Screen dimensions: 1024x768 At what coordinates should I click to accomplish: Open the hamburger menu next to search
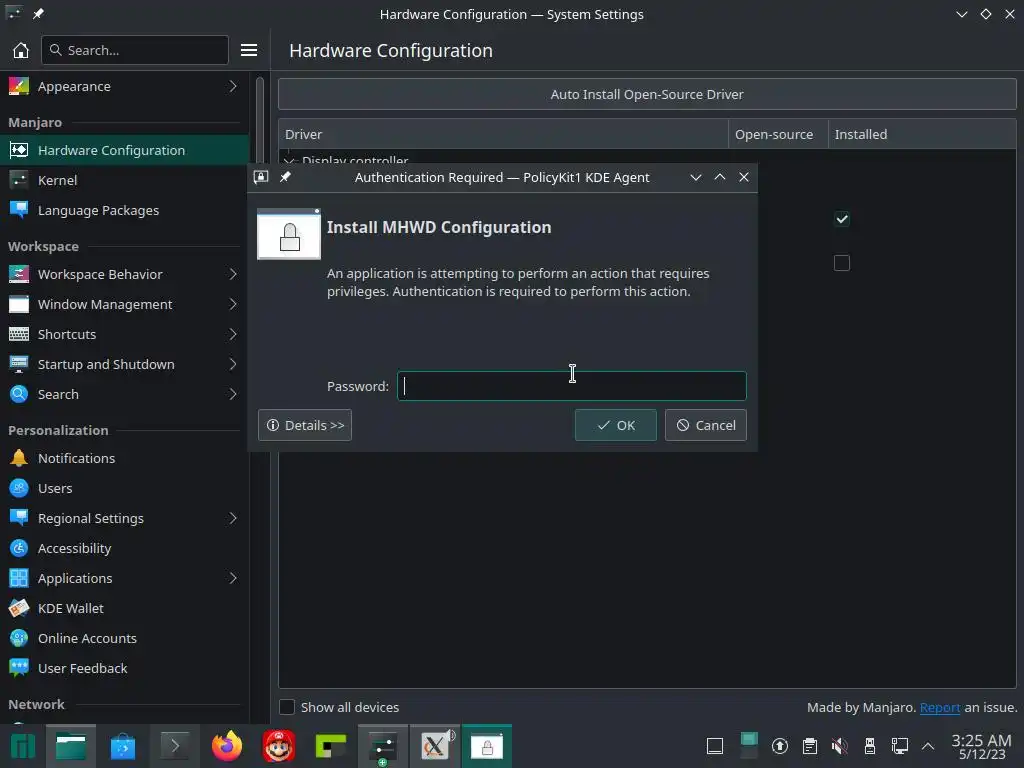pos(249,50)
